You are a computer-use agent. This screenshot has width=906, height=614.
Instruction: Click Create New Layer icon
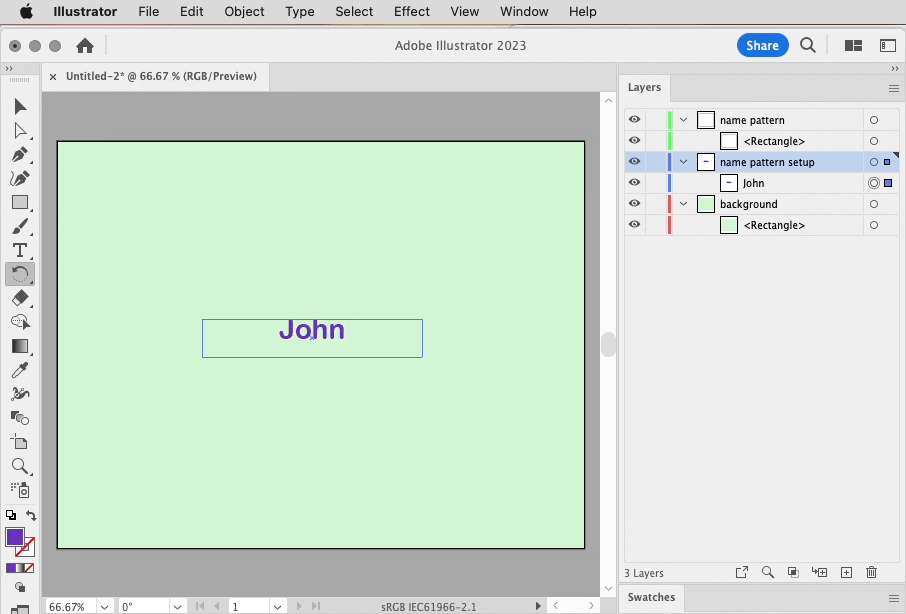[x=846, y=572]
